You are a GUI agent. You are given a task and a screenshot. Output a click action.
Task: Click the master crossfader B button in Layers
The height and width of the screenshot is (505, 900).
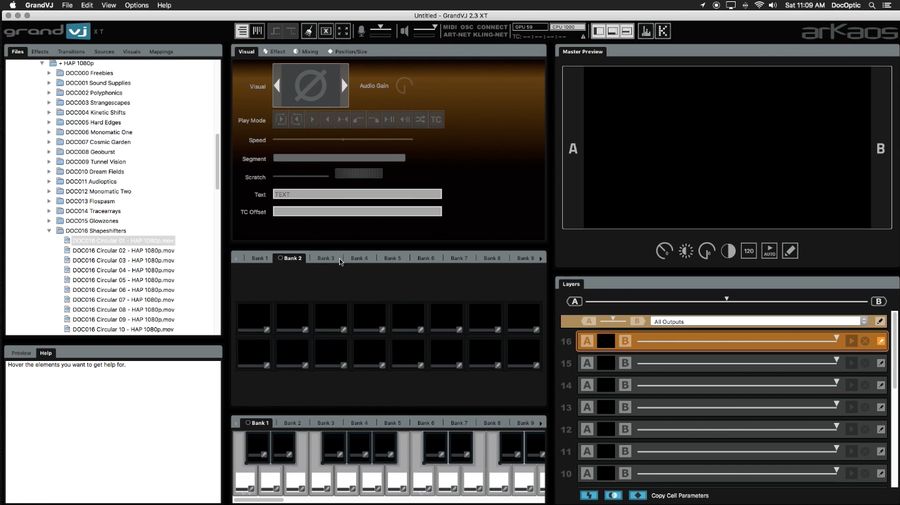coord(878,301)
